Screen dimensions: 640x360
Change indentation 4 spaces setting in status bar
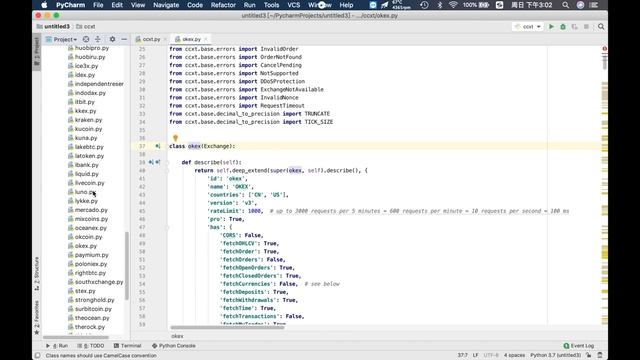(514, 355)
